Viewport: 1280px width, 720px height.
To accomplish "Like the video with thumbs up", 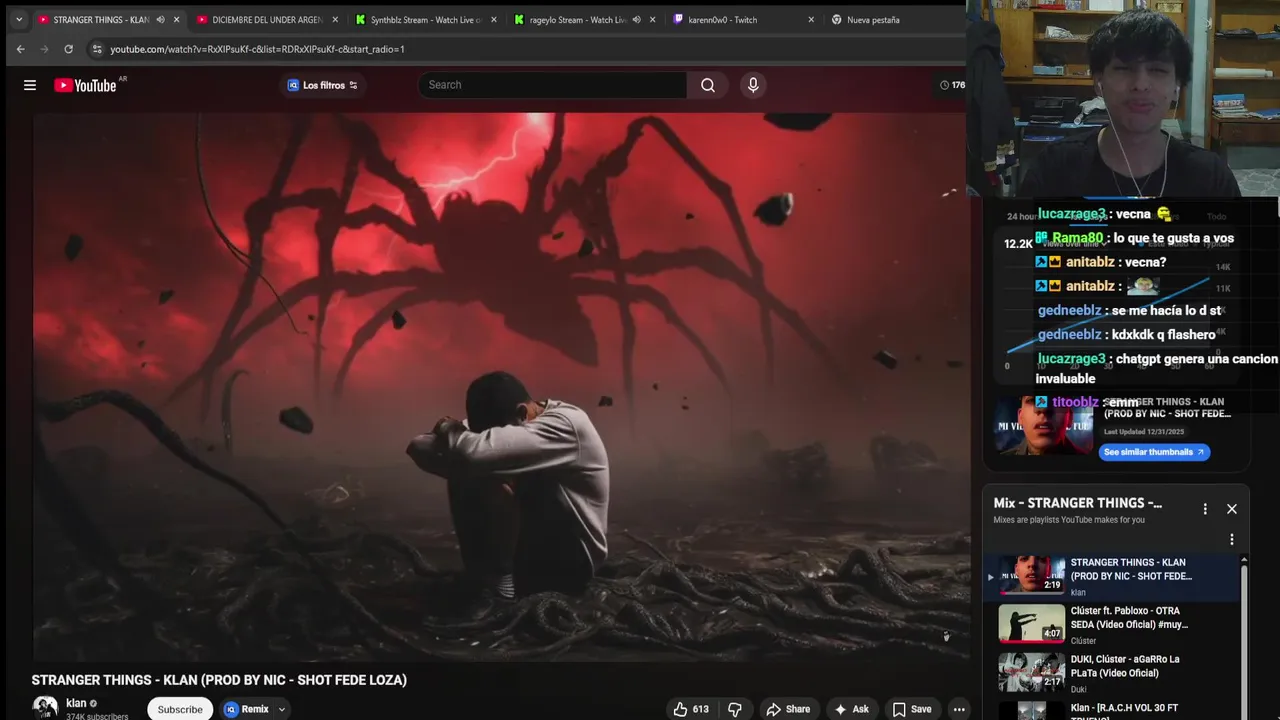I will pyautogui.click(x=690, y=709).
